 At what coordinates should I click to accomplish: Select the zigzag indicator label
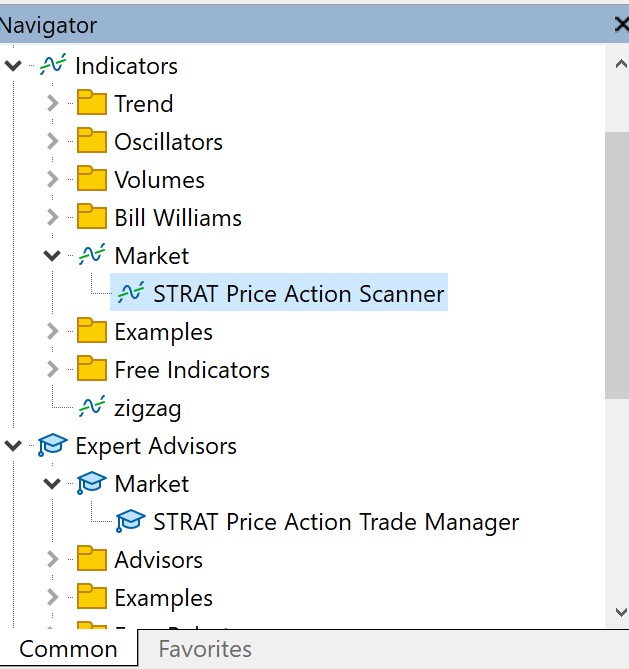coord(147,408)
